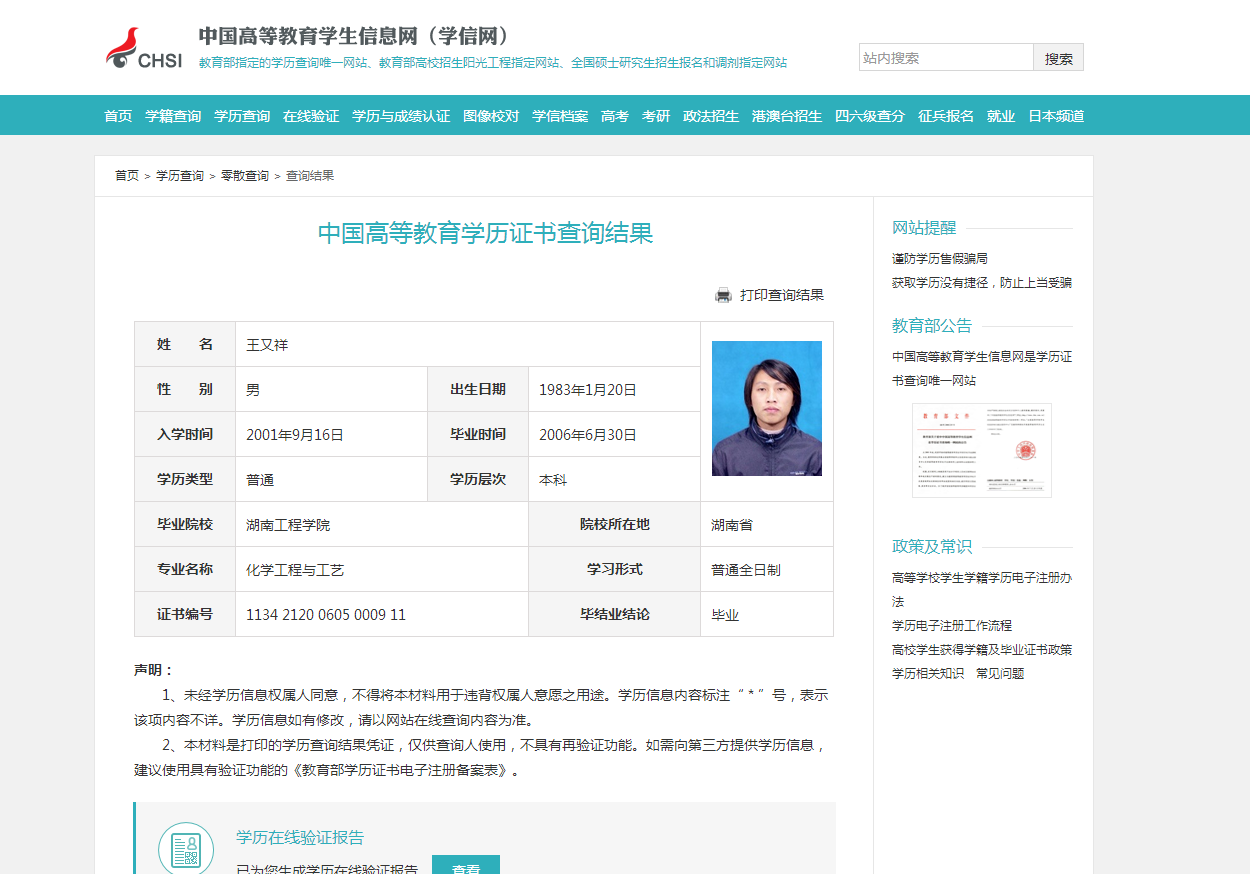
Task: Click the printer icon beside 打印查询结果
Action: 724,295
